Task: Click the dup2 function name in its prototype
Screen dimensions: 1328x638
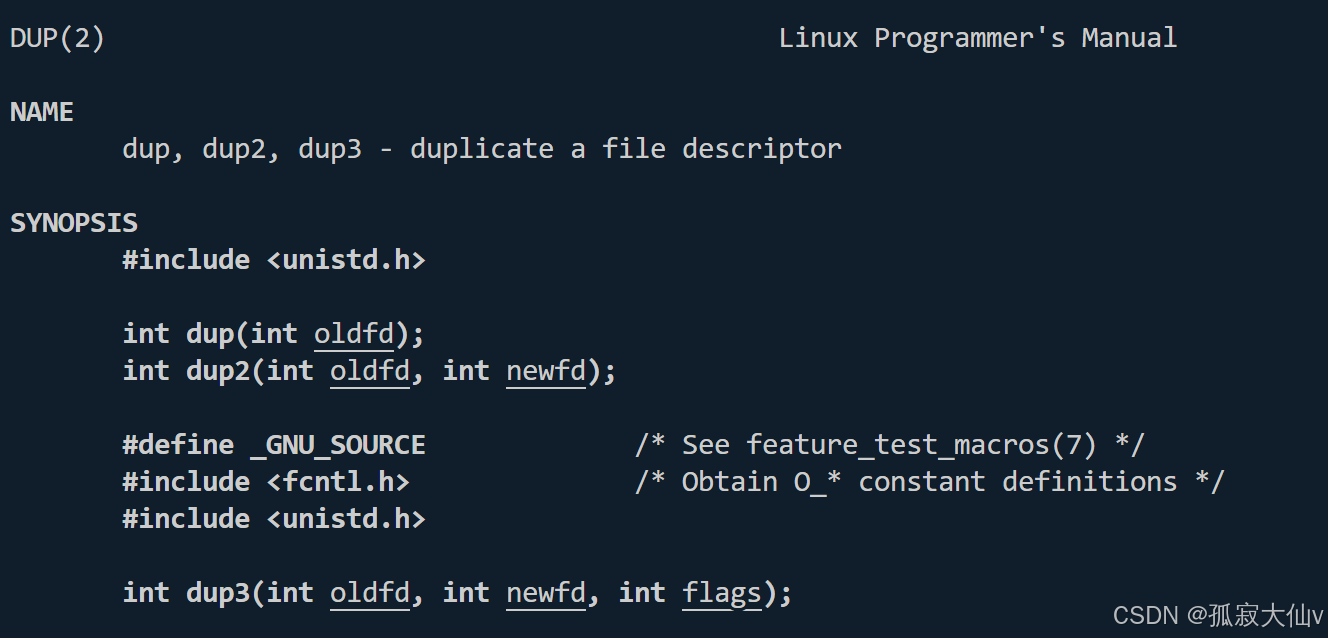Action: (217, 371)
